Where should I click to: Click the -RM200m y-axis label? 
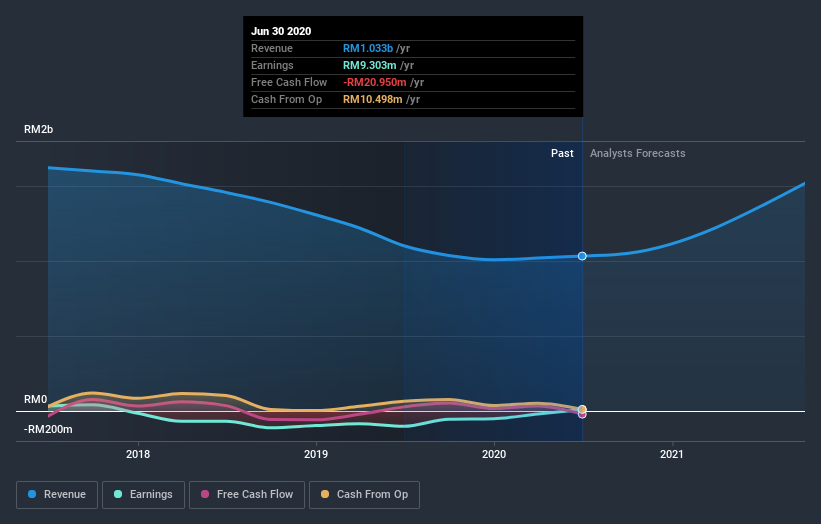coord(48,429)
